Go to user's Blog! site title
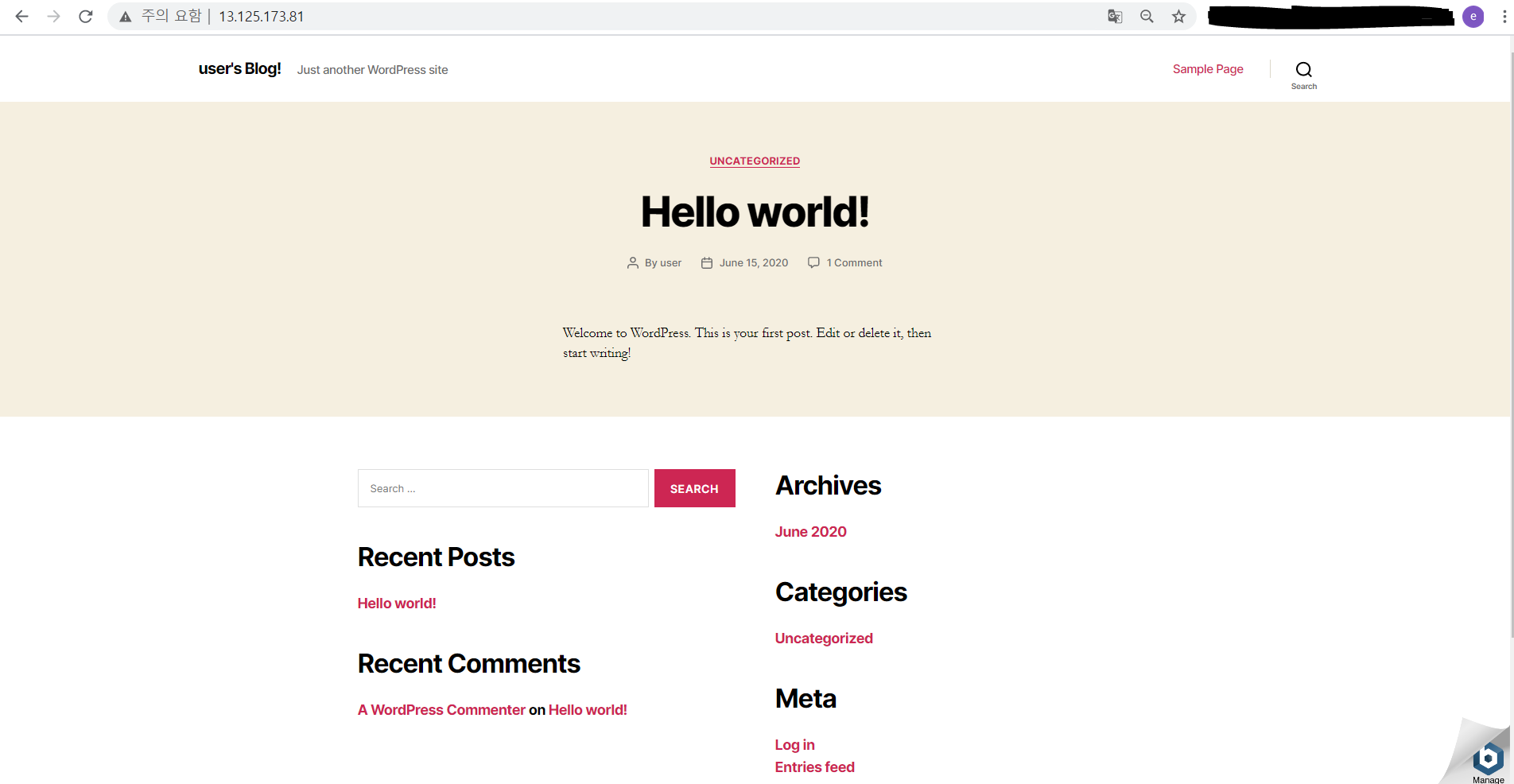Screen dimensions: 1514x784 239,69
